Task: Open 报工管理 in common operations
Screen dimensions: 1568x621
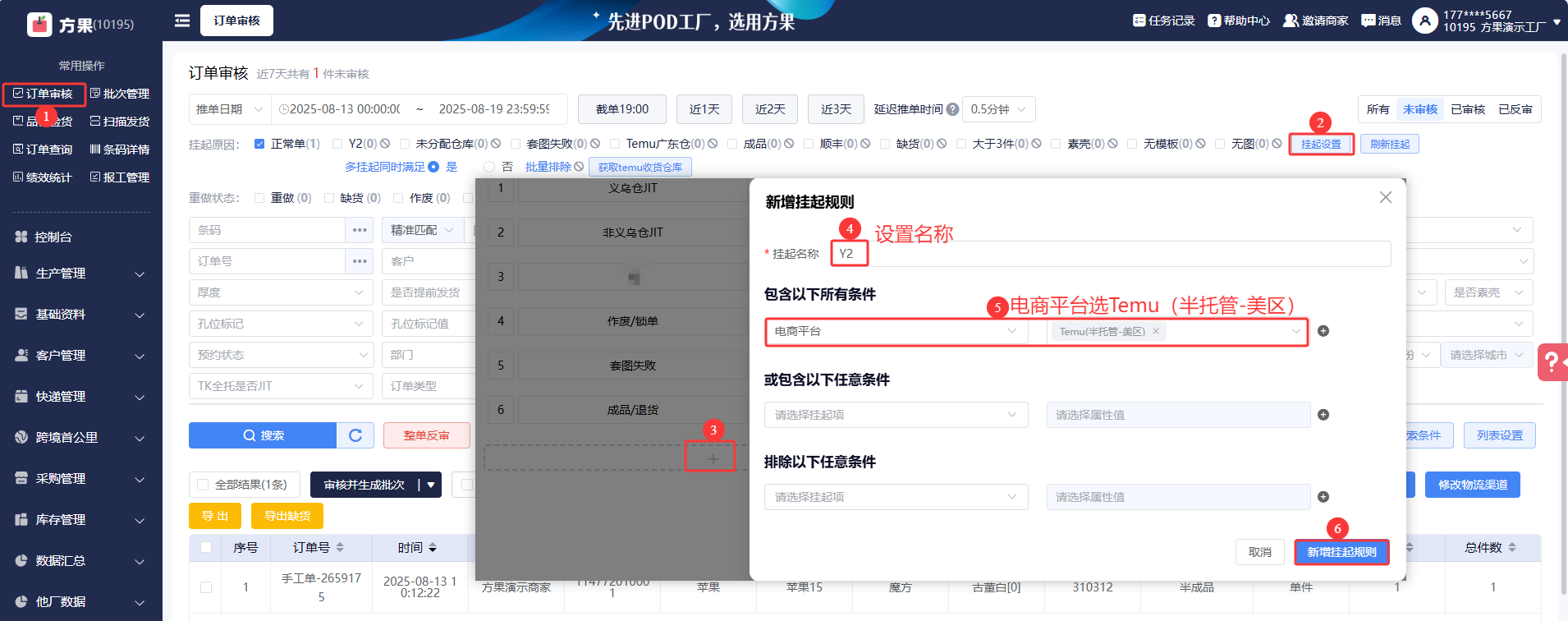Action: pyautogui.click(x=120, y=177)
